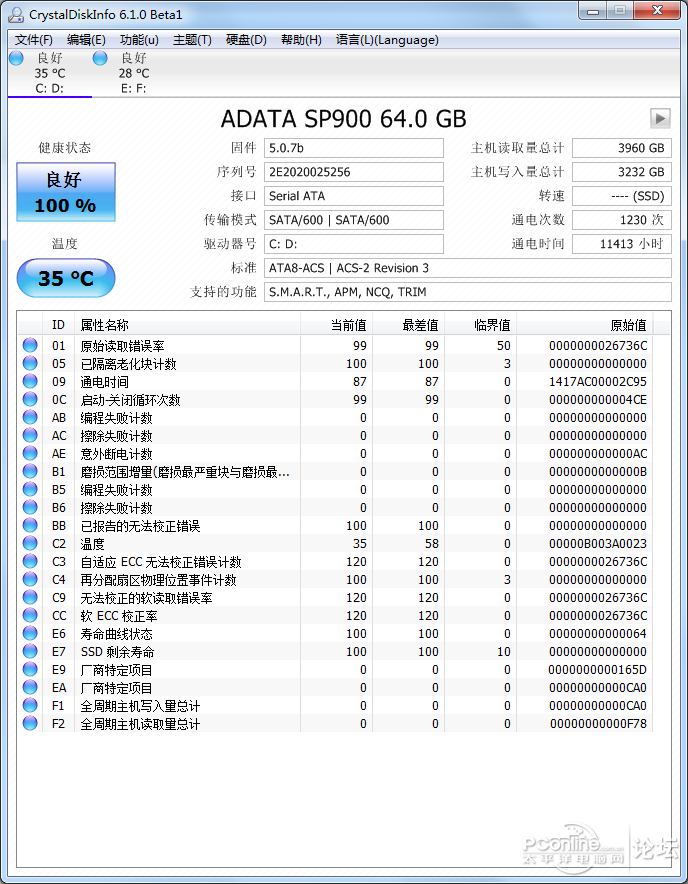Click the status orb for attribute CC
The width and height of the screenshot is (688, 884).
(x=30, y=615)
